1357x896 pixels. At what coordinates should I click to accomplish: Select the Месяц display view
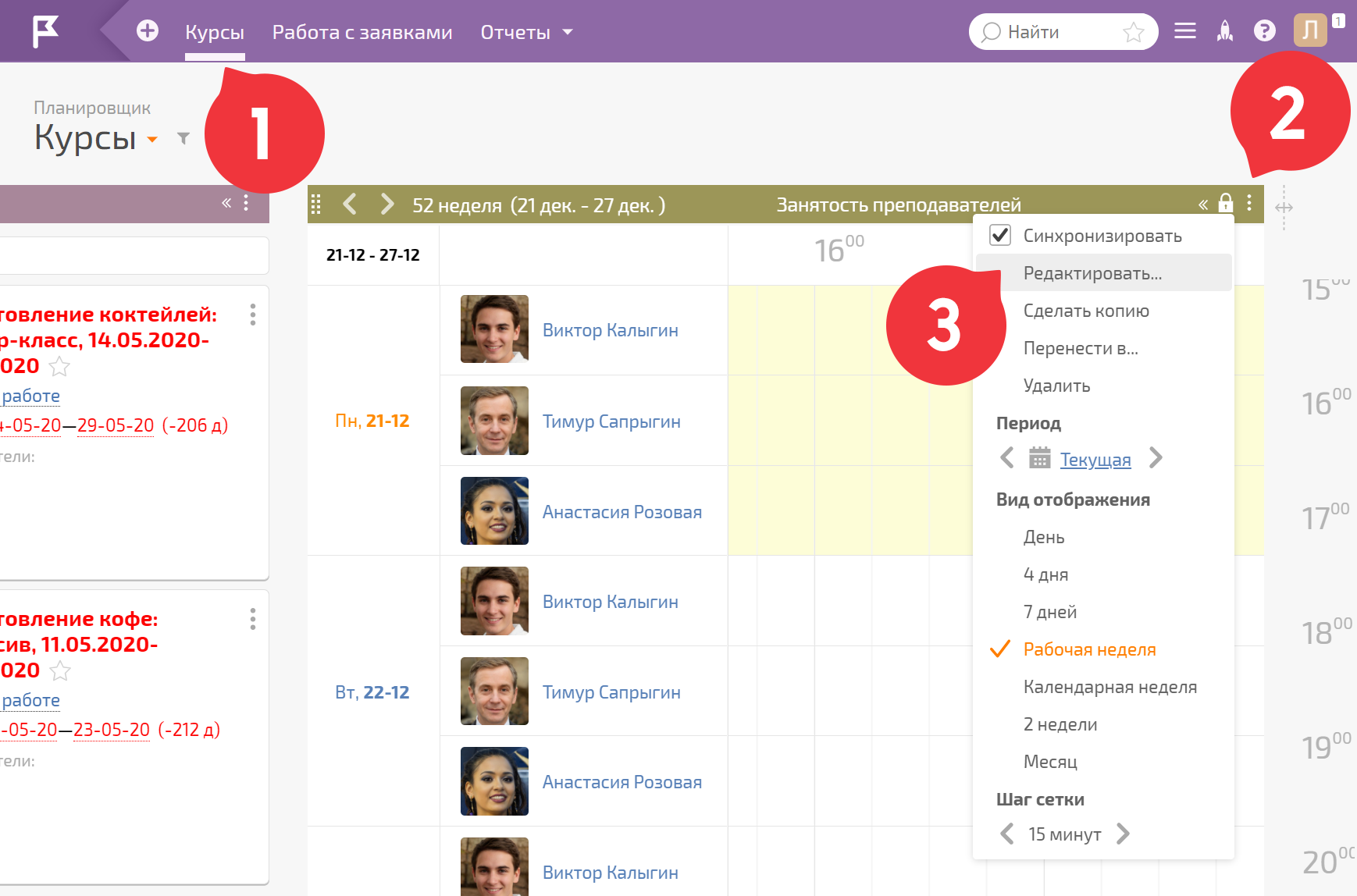pos(1050,762)
